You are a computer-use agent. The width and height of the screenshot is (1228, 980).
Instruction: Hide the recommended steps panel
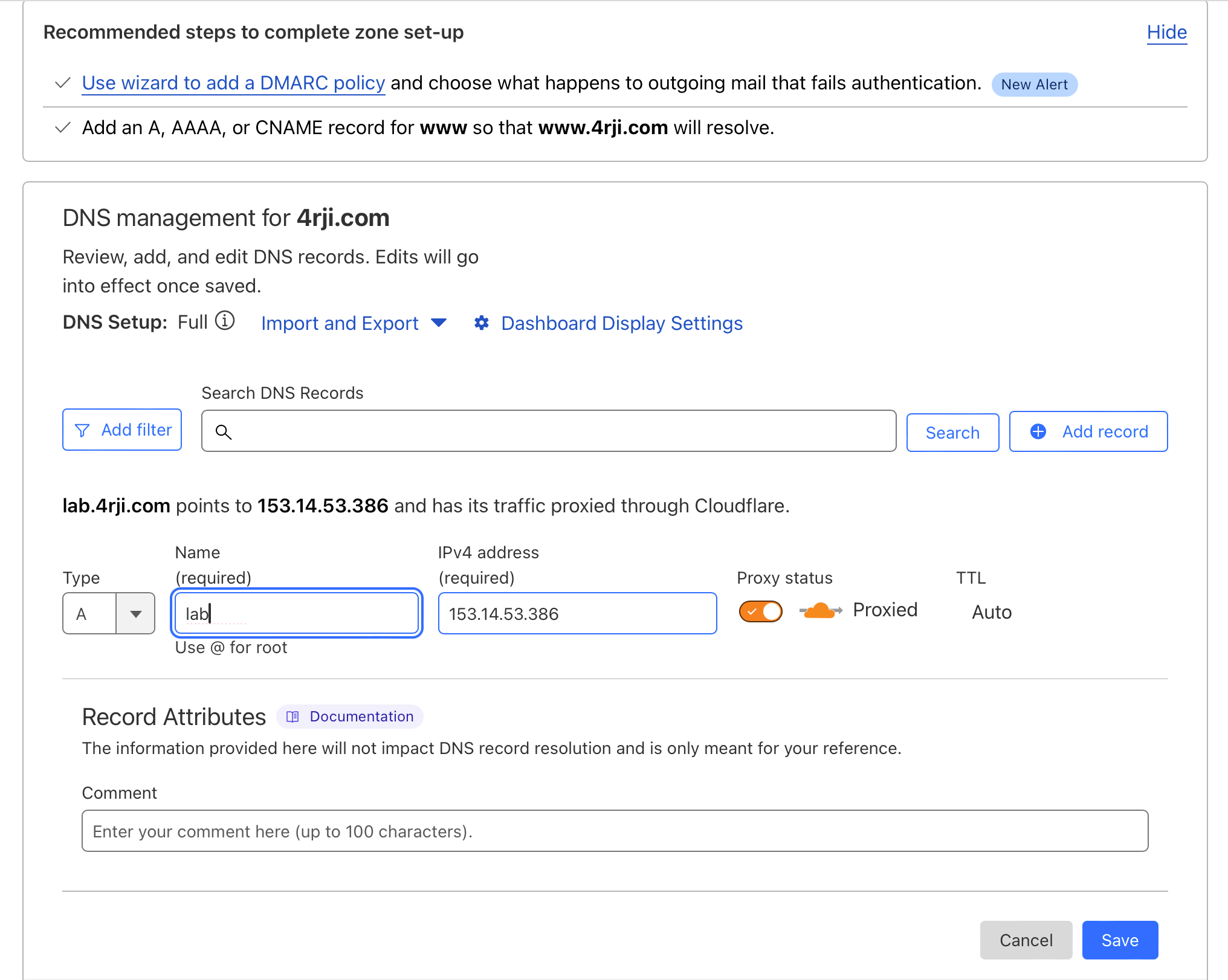click(1166, 32)
